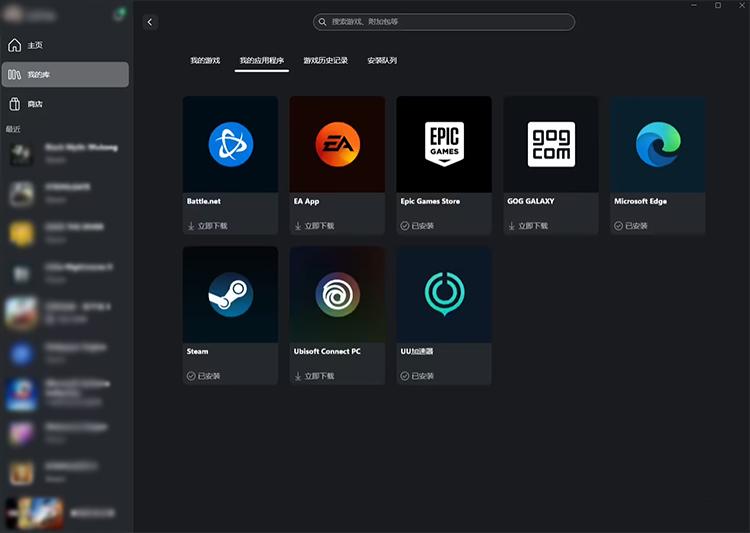Open the UU加速器 app tile

coord(444,296)
